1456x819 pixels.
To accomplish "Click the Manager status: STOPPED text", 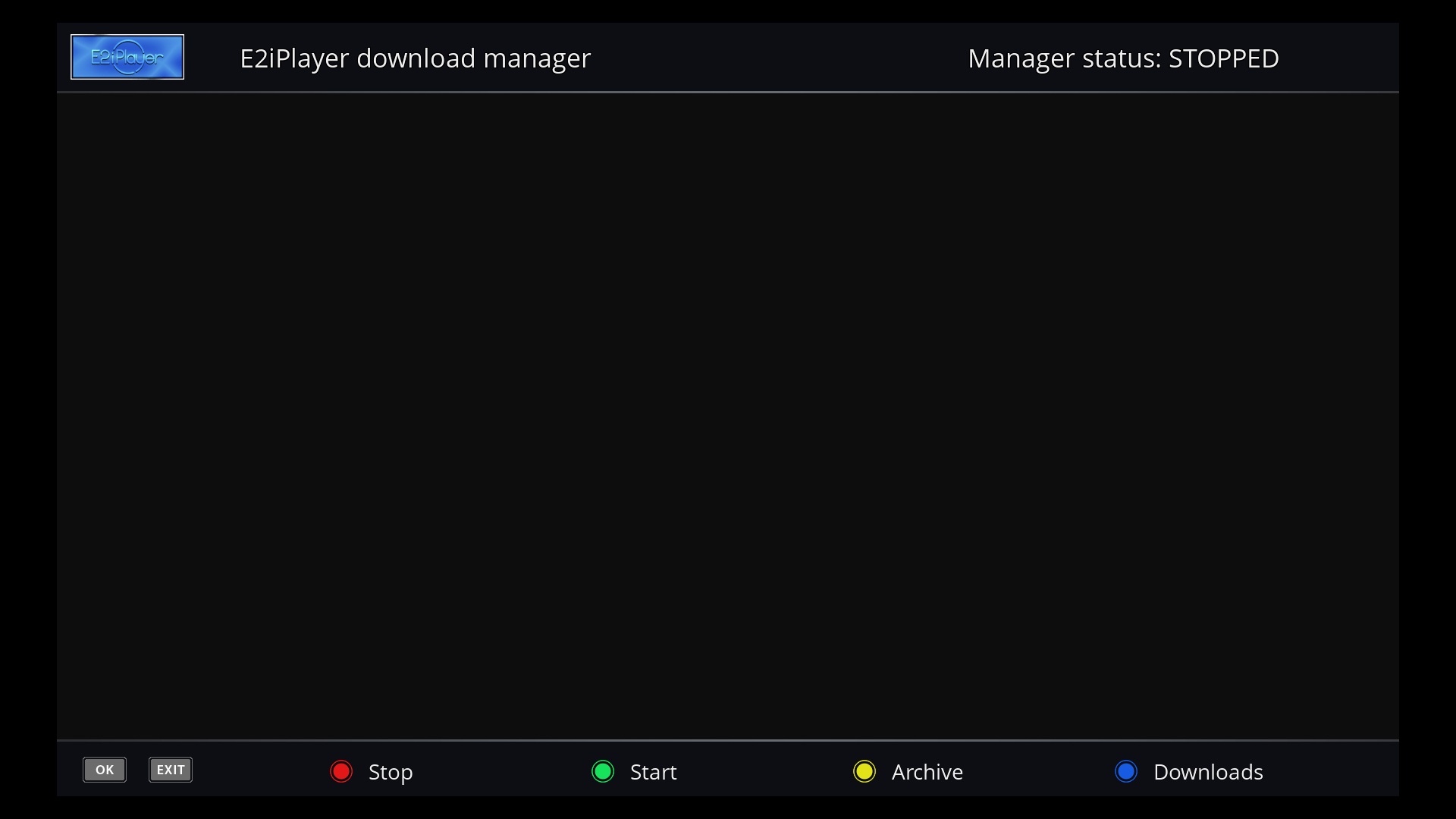I will click(1123, 58).
